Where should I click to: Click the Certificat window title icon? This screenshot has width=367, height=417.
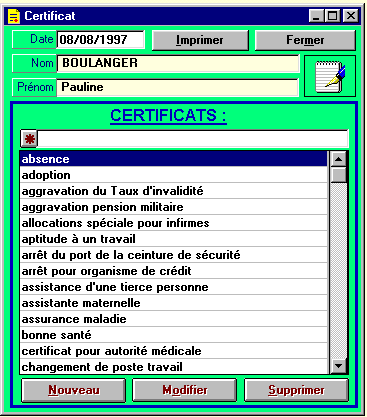14,16
